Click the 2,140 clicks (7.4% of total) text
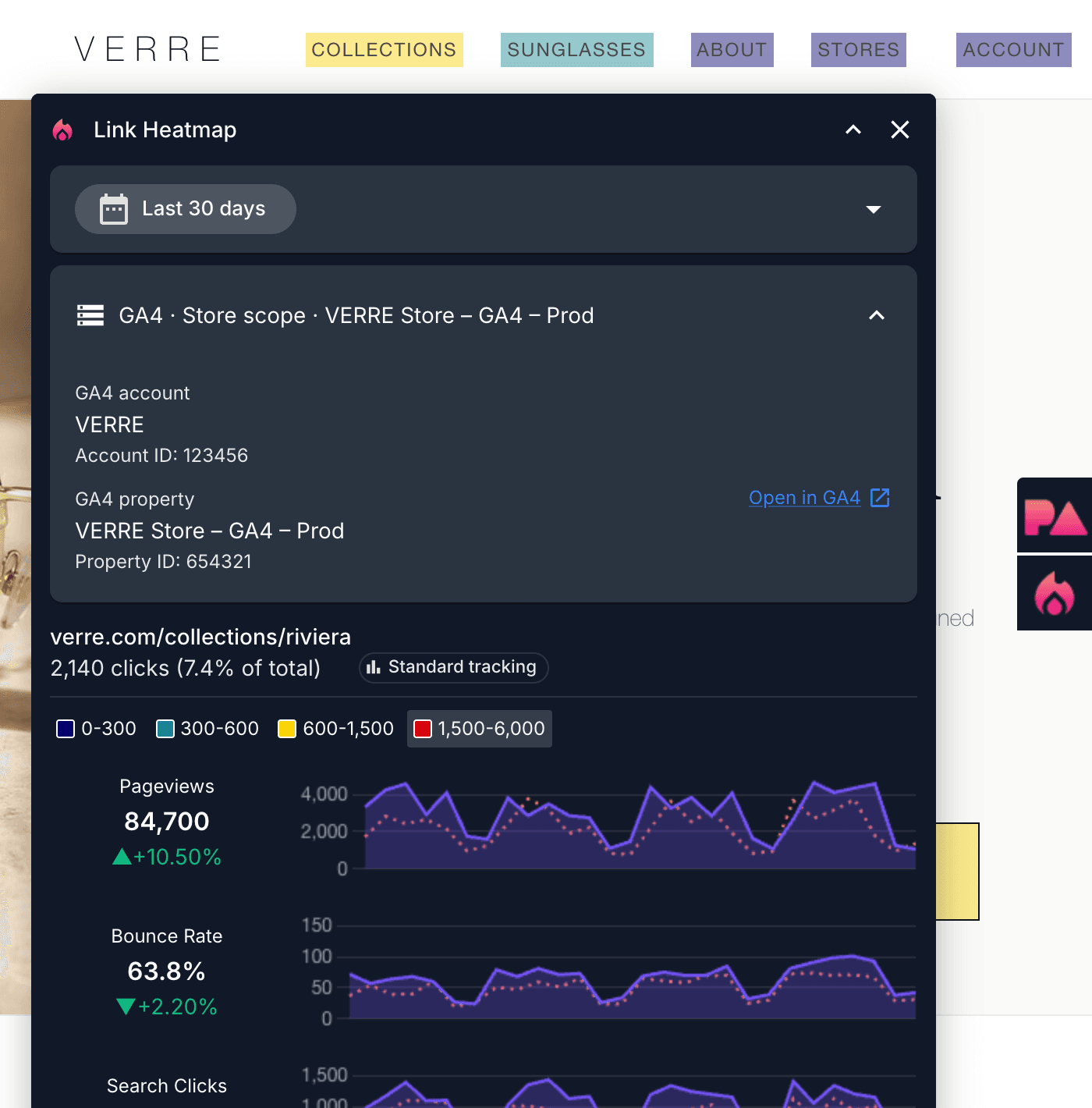This screenshot has height=1108, width=1092. tap(186, 669)
